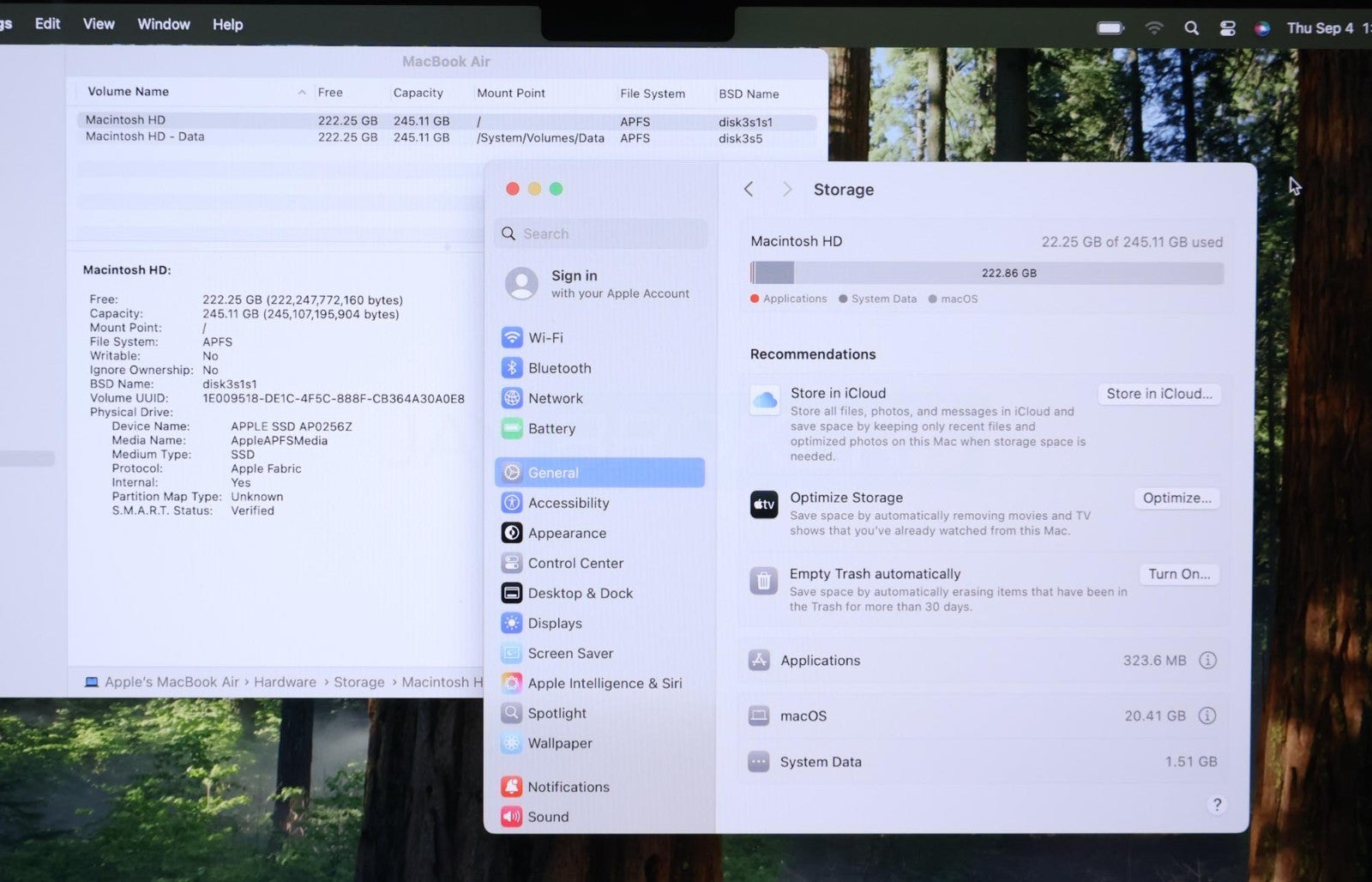Open Applications storage category row
Viewport: 1372px width, 882px height.
983,660
